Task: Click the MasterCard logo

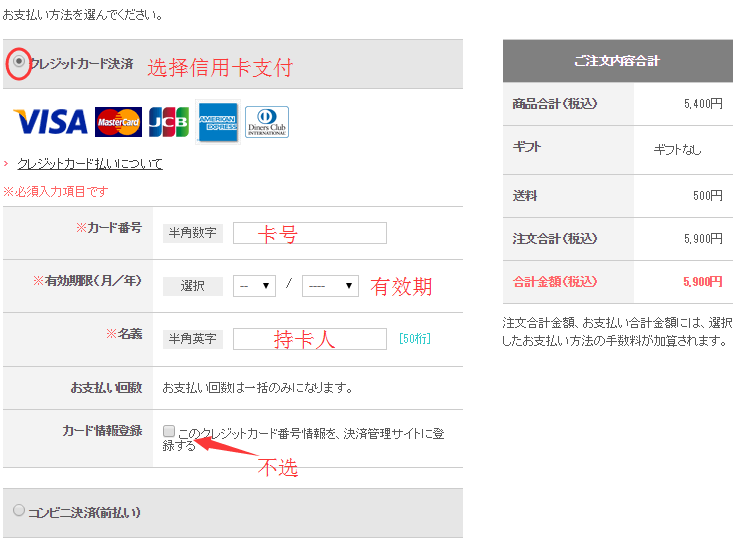Action: [118, 122]
